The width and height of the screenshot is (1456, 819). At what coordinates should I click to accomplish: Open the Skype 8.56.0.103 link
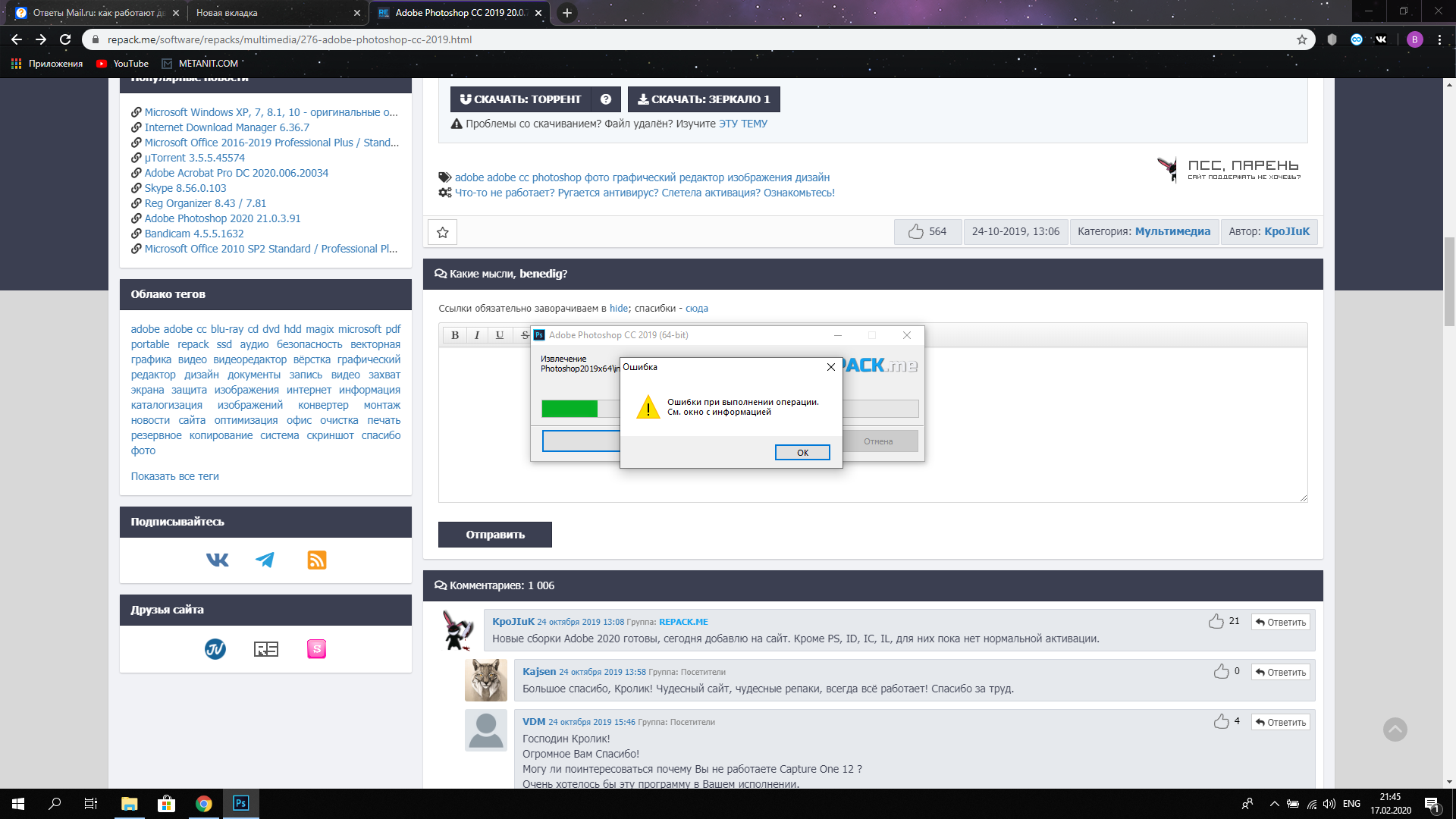tap(185, 188)
